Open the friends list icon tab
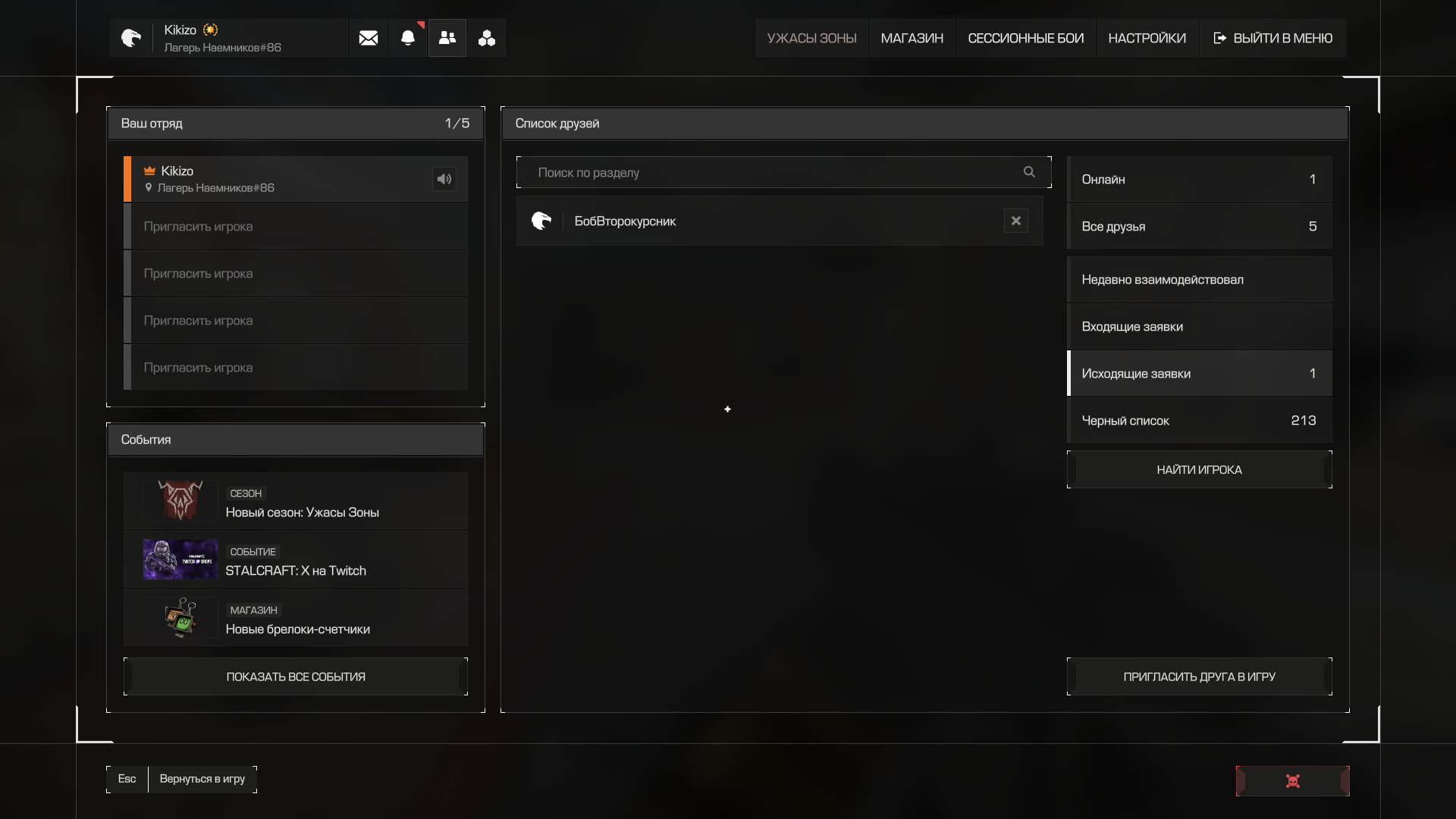This screenshot has height=819, width=1456. [x=447, y=38]
